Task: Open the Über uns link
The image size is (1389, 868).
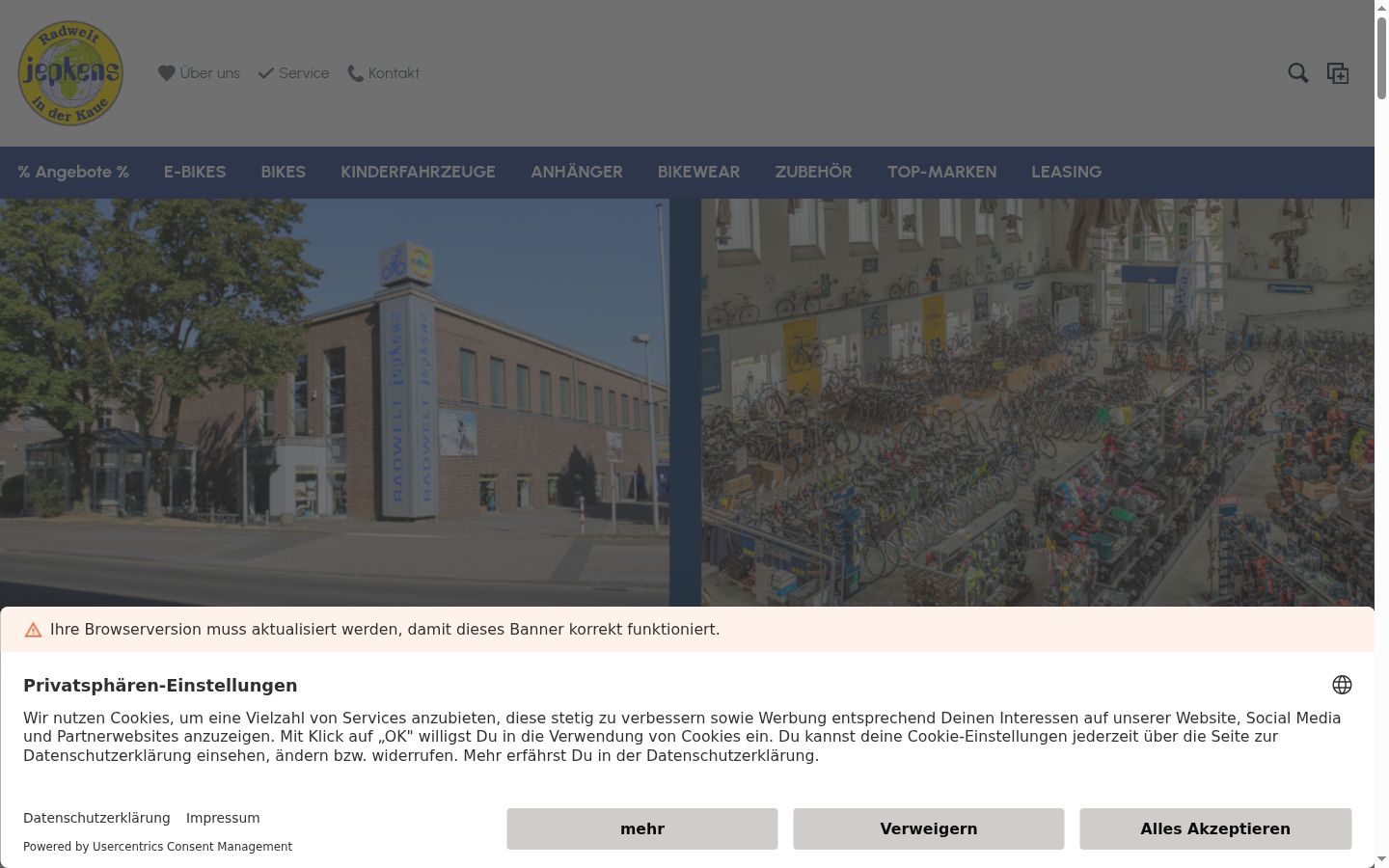Action: click(x=200, y=73)
